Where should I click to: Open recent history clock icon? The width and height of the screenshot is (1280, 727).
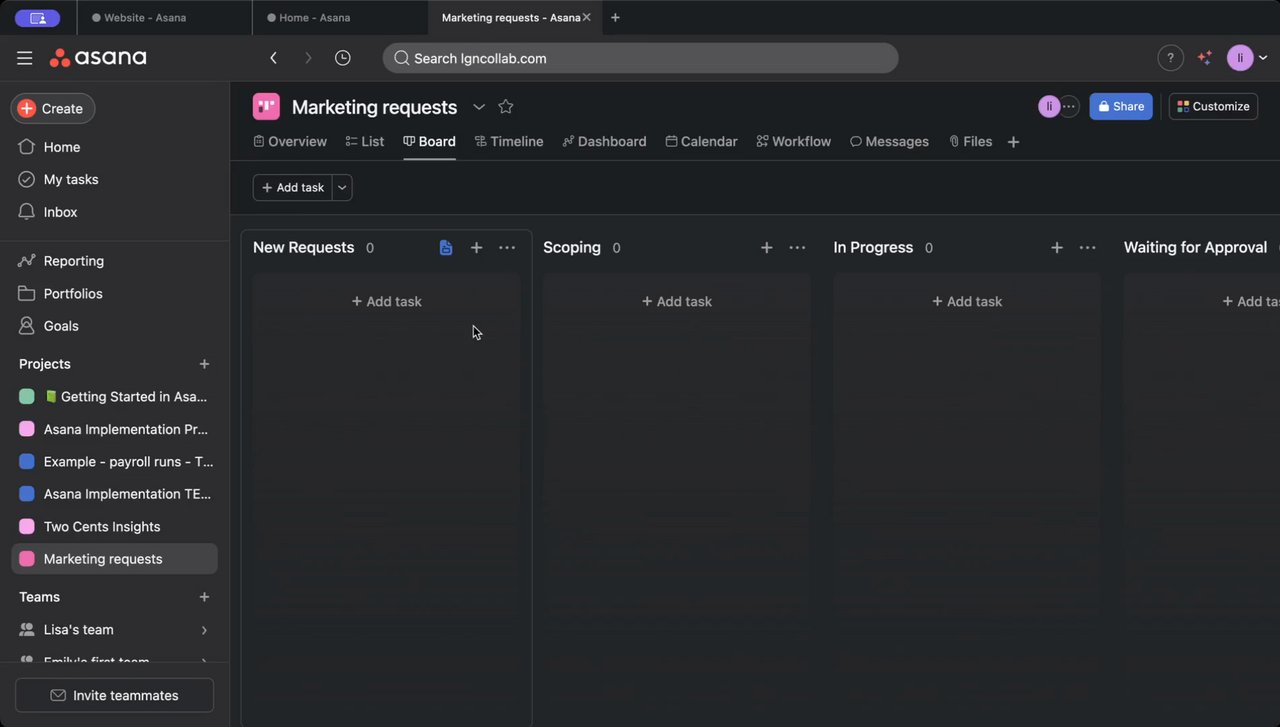(342, 58)
